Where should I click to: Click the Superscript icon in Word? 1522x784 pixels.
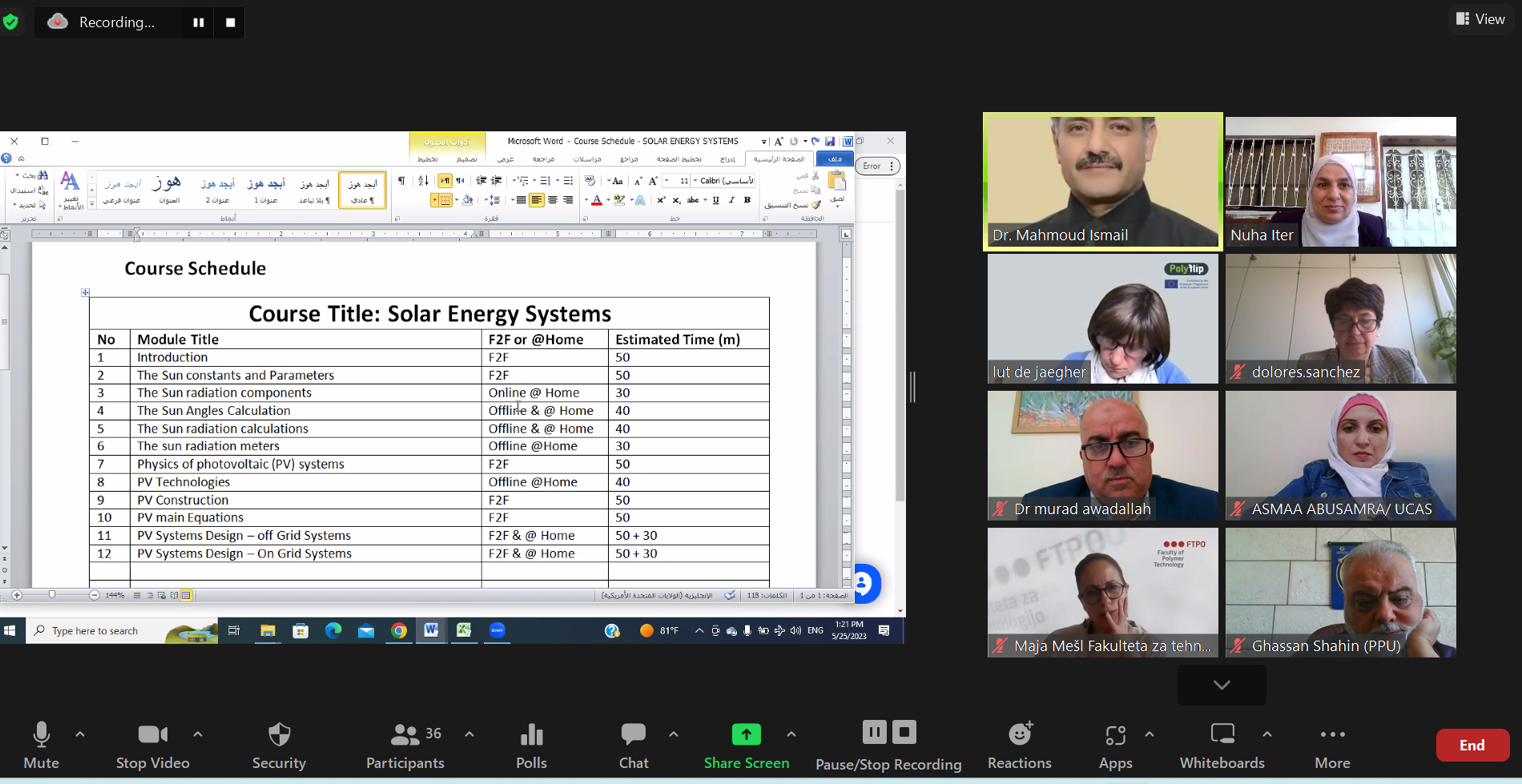click(x=661, y=200)
